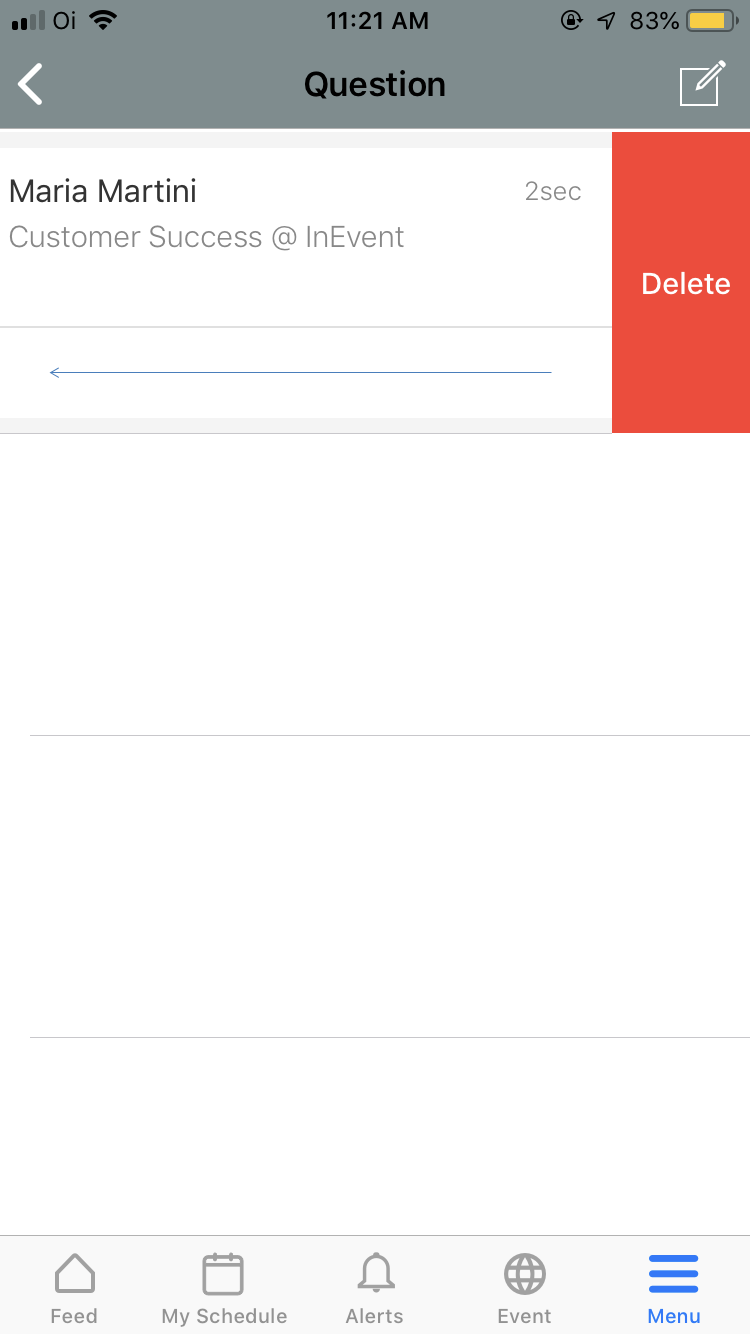Select the Alerts tab label
750x1334 pixels.
(x=375, y=1316)
